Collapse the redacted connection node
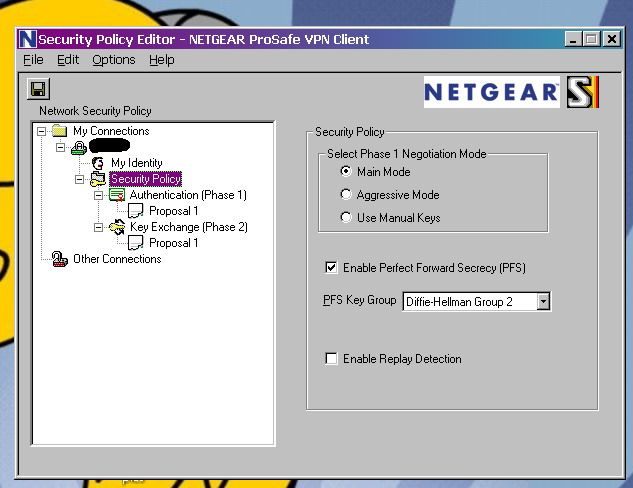Image resolution: width=633 pixels, height=488 pixels. click(60, 147)
